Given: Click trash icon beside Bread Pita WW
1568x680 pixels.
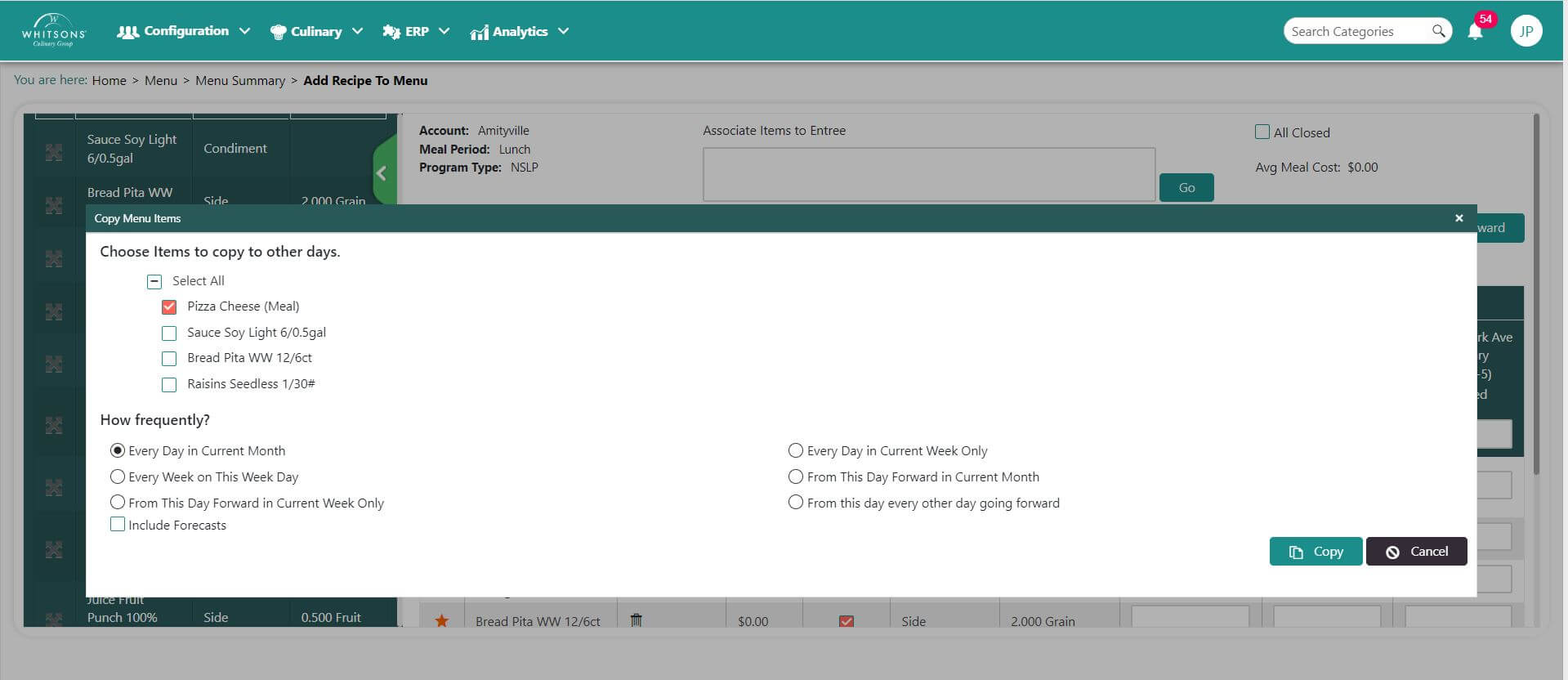Looking at the screenshot, I should pos(636,620).
